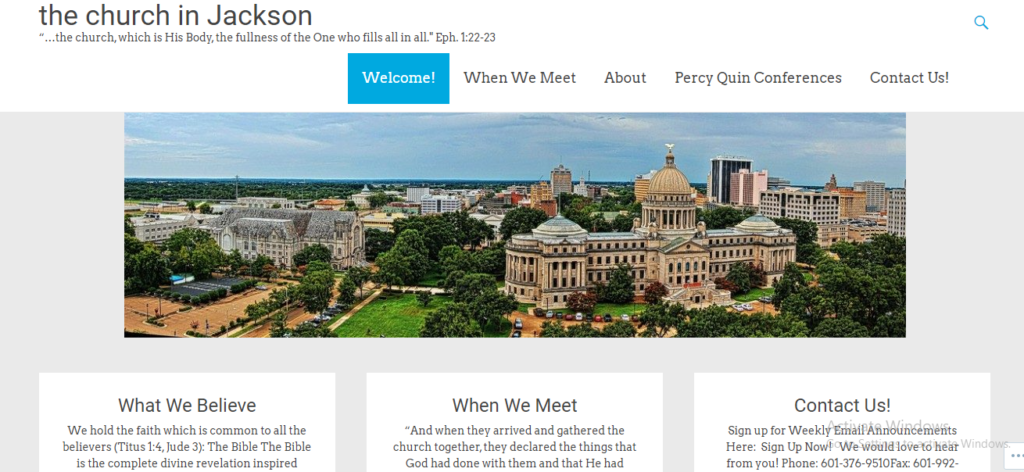1024x472 pixels.
Task: Click the Jackson skyline header image
Action: point(515,225)
